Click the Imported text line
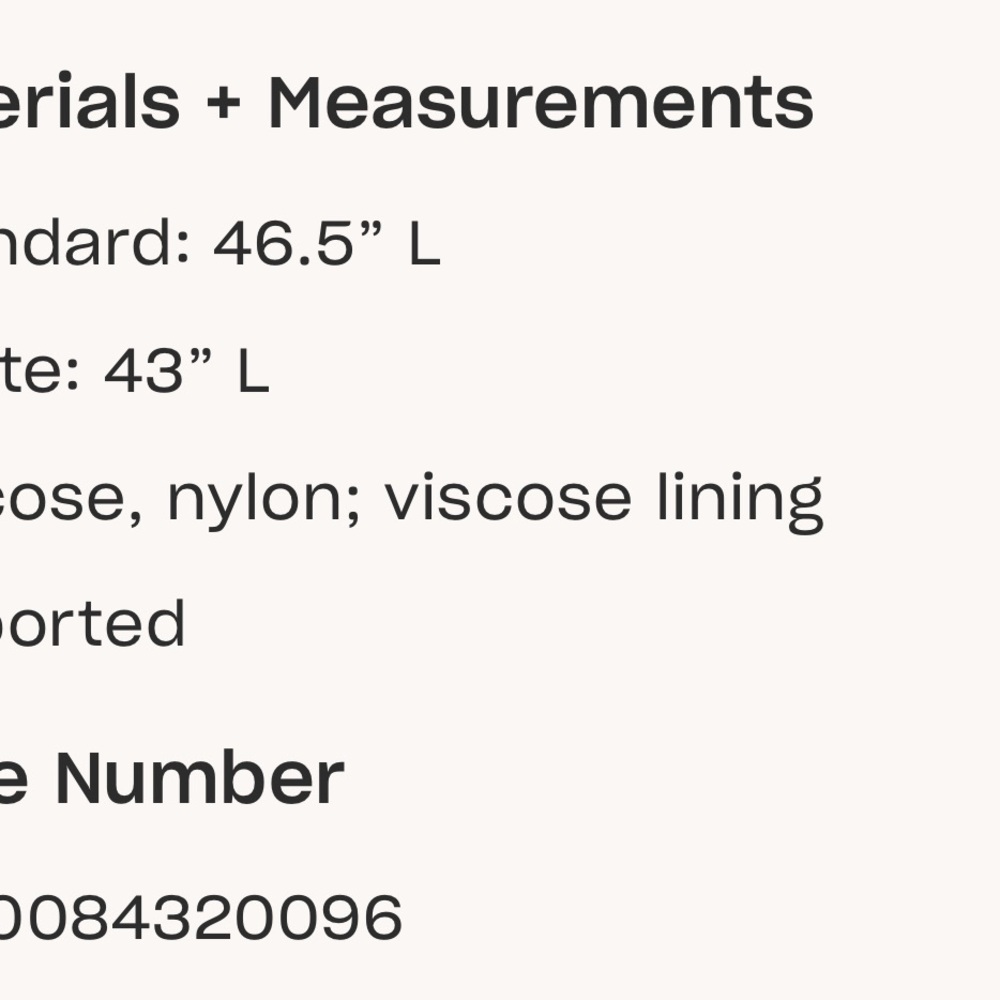 (x=92, y=624)
